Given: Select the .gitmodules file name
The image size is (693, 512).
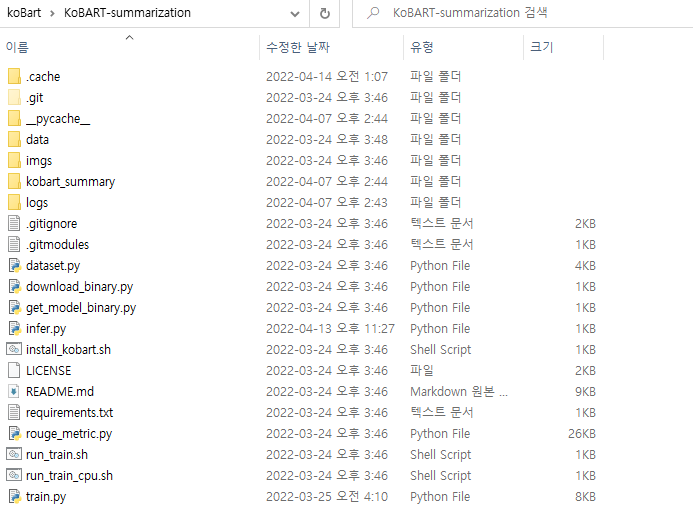Looking at the screenshot, I should point(57,245).
